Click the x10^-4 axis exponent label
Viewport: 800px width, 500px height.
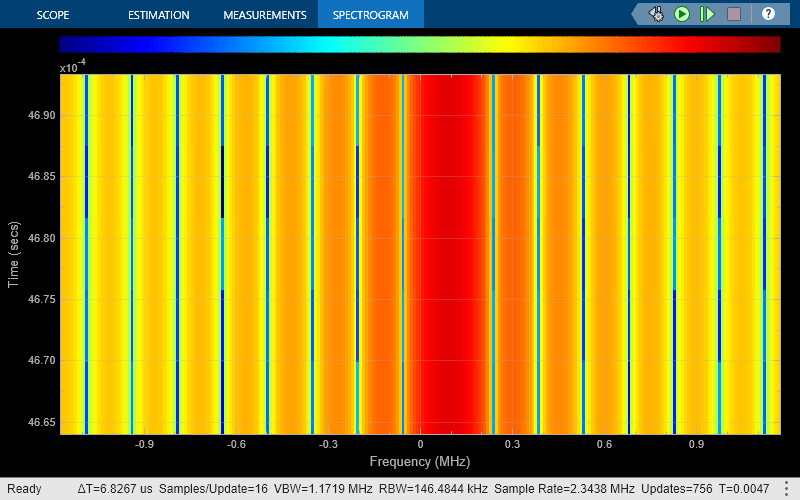[72, 66]
